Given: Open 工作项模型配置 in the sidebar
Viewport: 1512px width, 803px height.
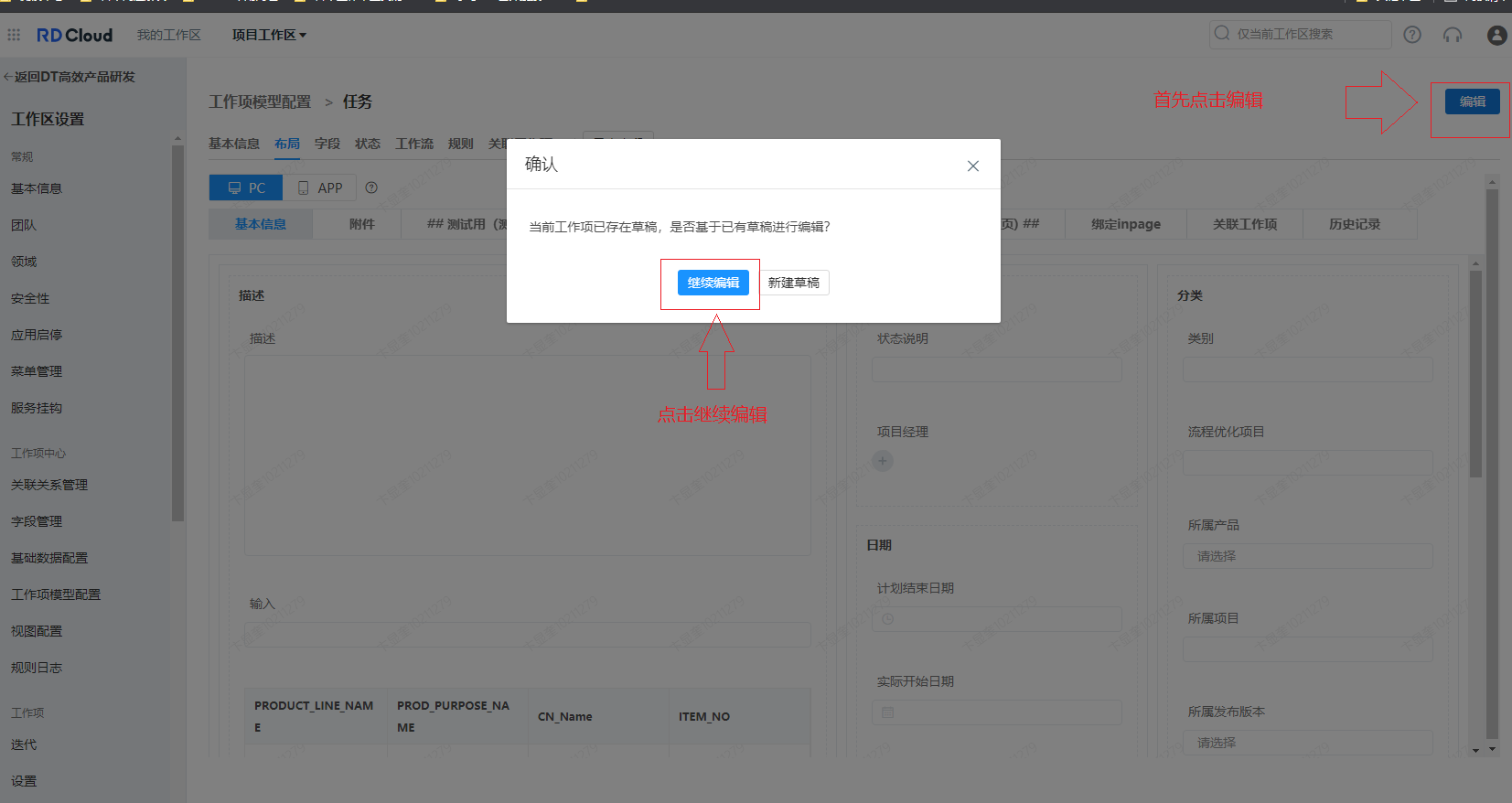Looking at the screenshot, I should click(x=56, y=594).
